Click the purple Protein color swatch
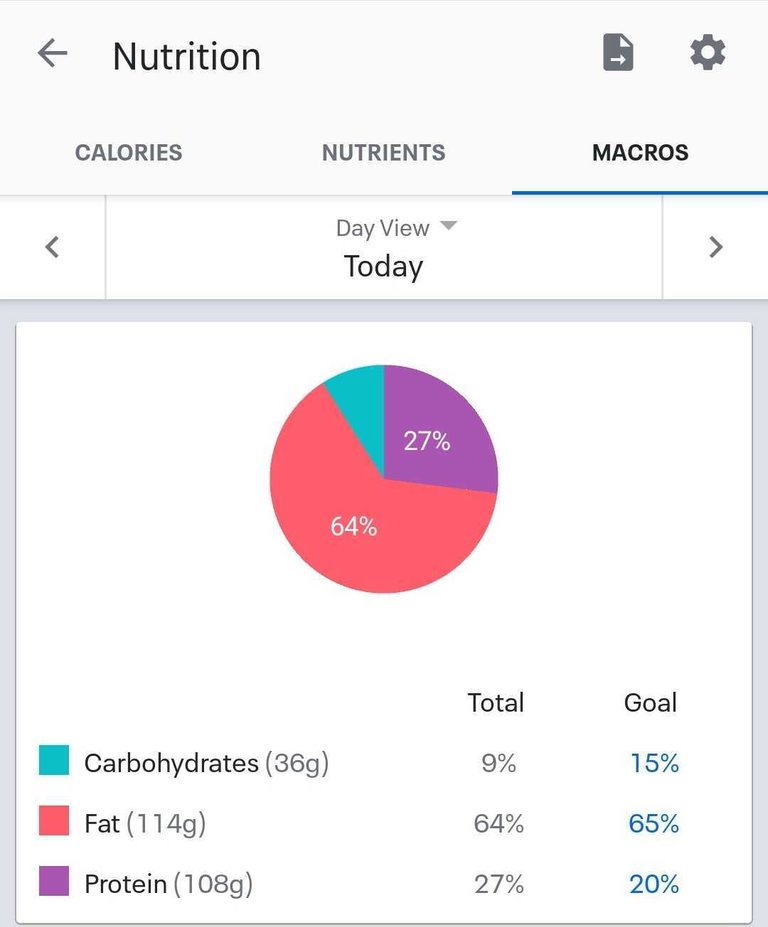This screenshot has width=768, height=927. coord(54,881)
